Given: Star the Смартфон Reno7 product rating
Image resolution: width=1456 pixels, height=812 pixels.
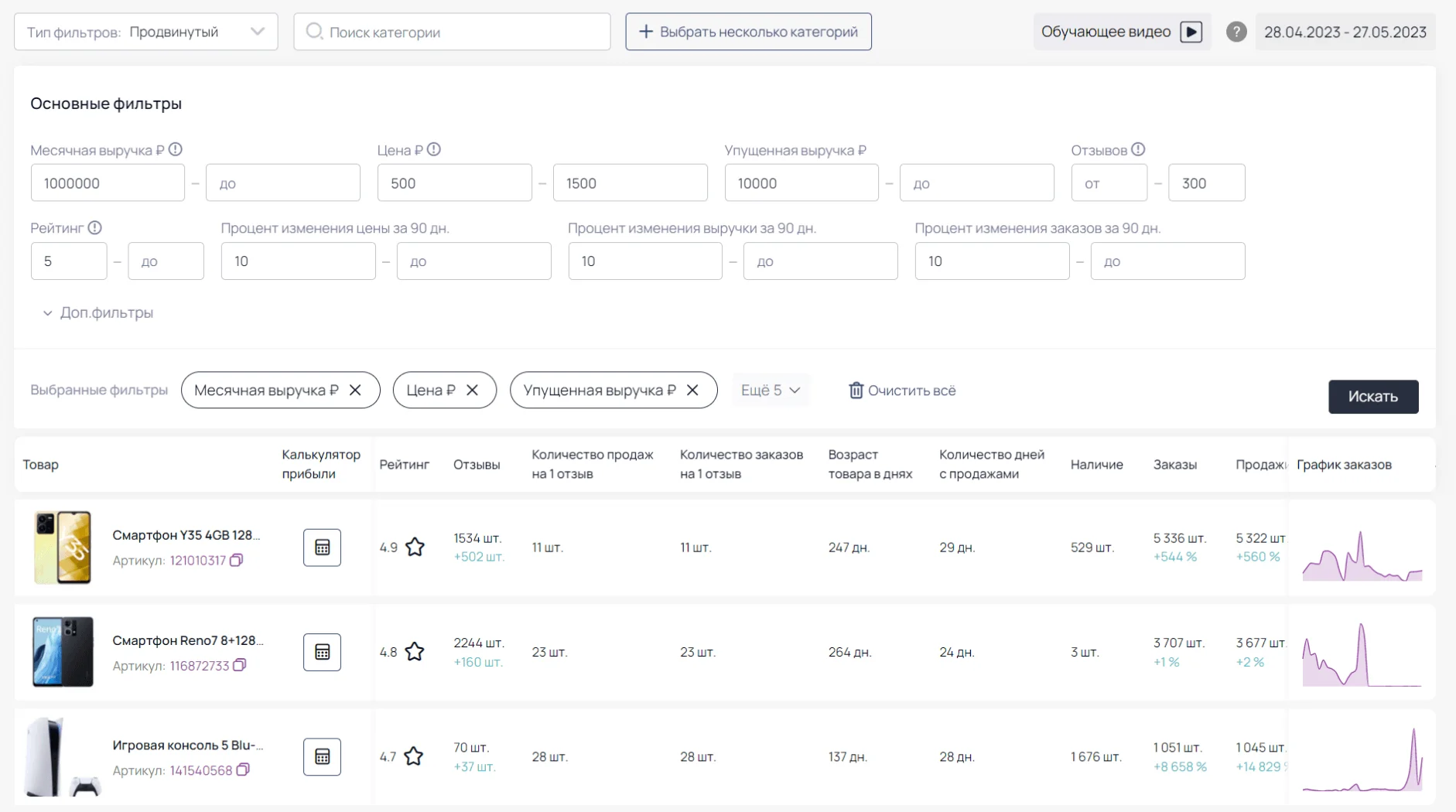Looking at the screenshot, I should click(415, 652).
